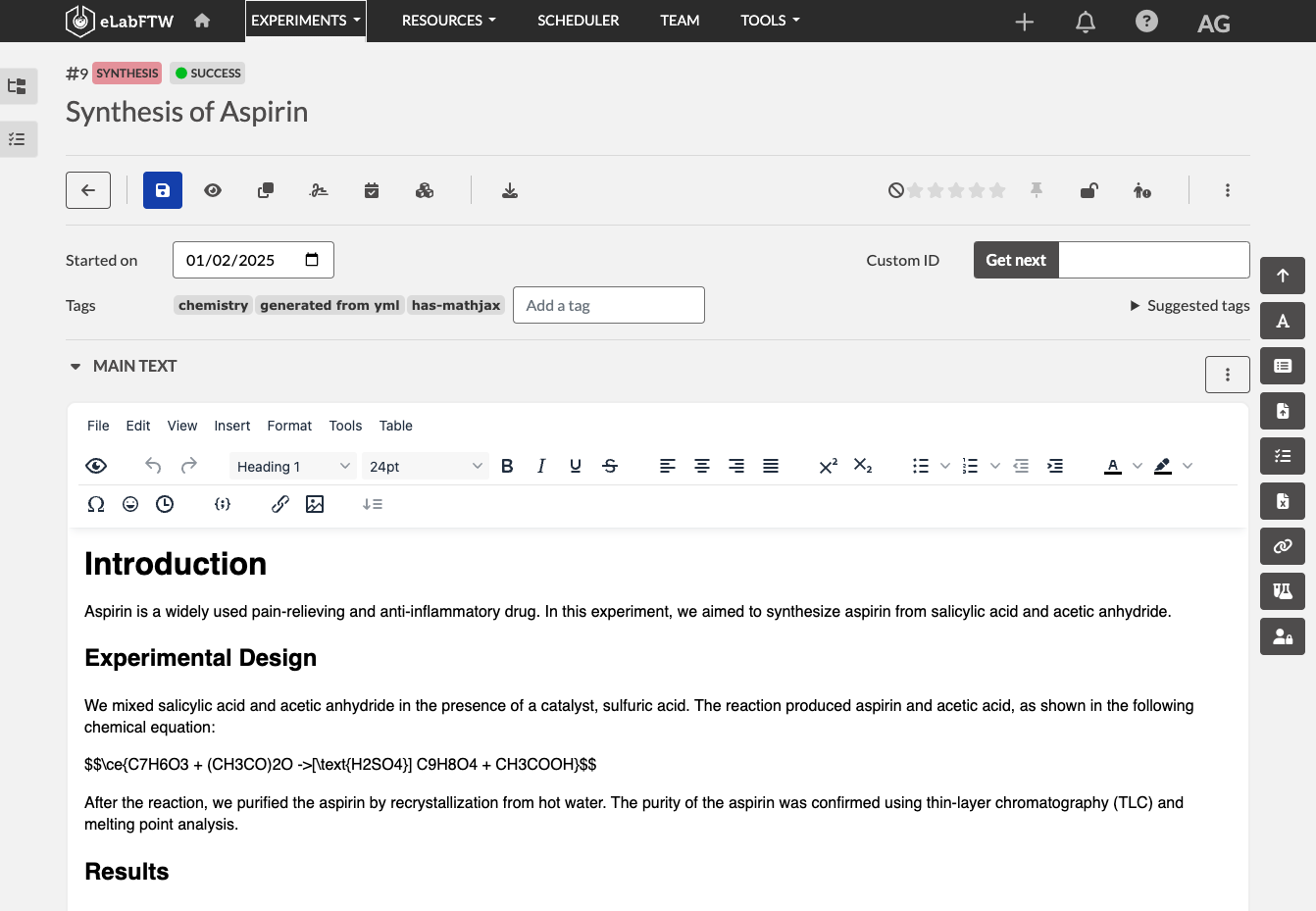Insert a special character with the omega icon
The width and height of the screenshot is (1316, 911).
96,504
